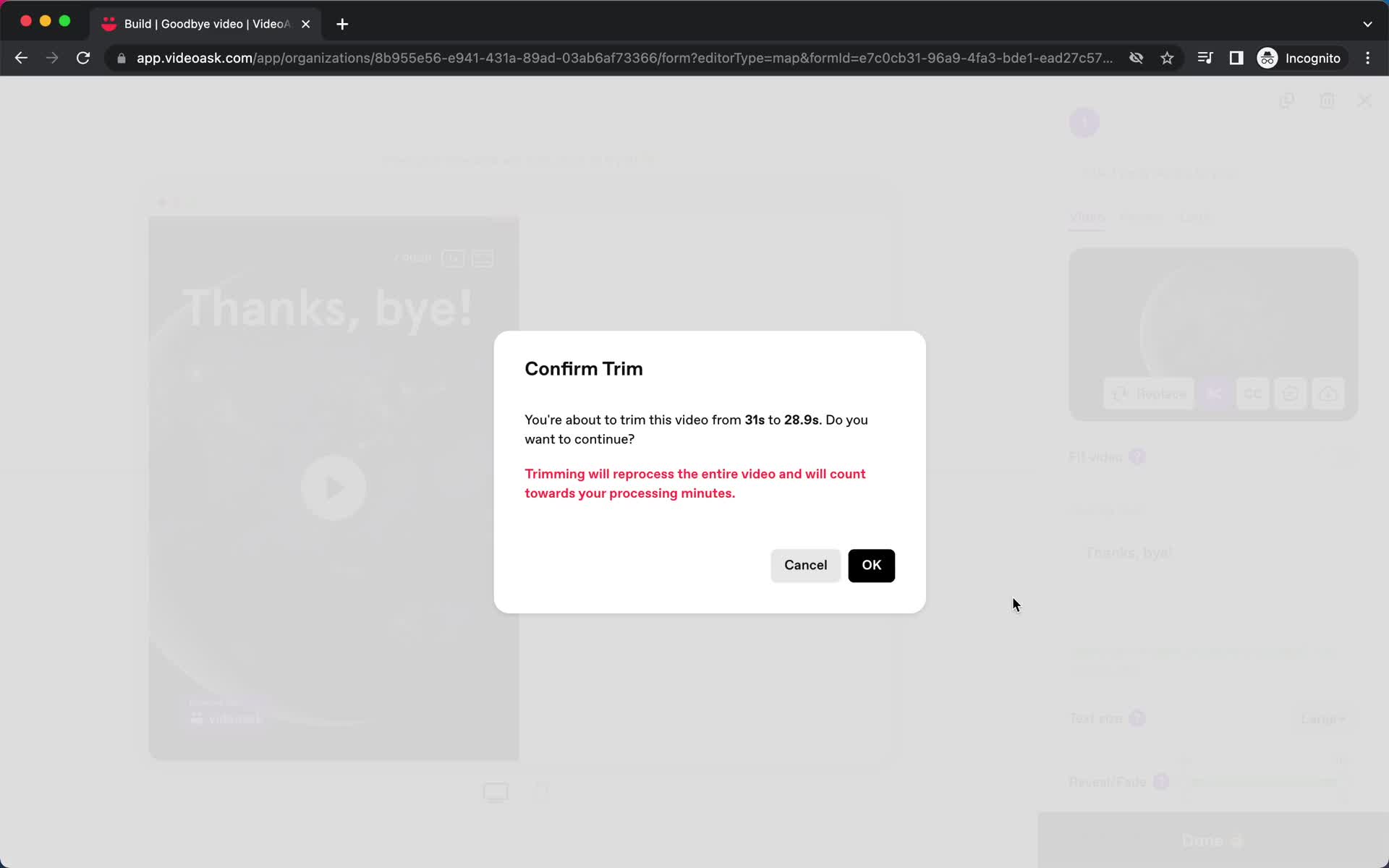The height and width of the screenshot is (868, 1389).
Task: Click the video thumbnail on the right panel
Action: (1211, 330)
